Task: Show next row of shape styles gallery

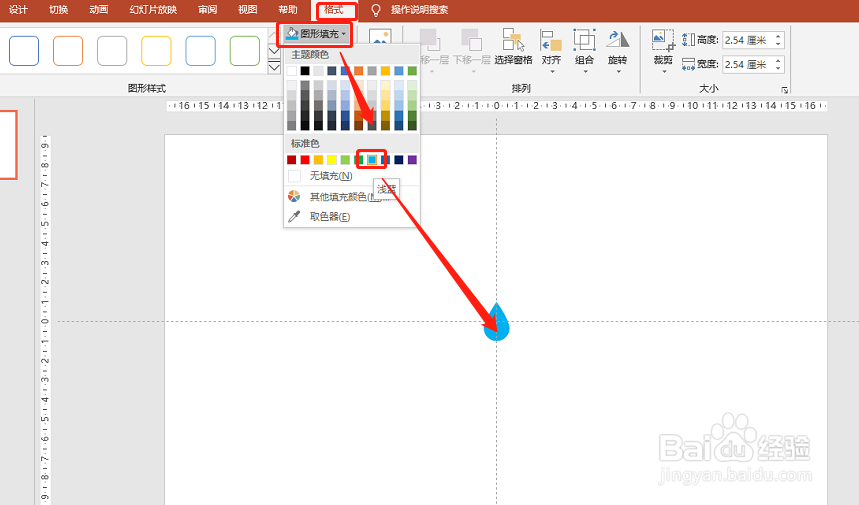Action: coord(274,51)
